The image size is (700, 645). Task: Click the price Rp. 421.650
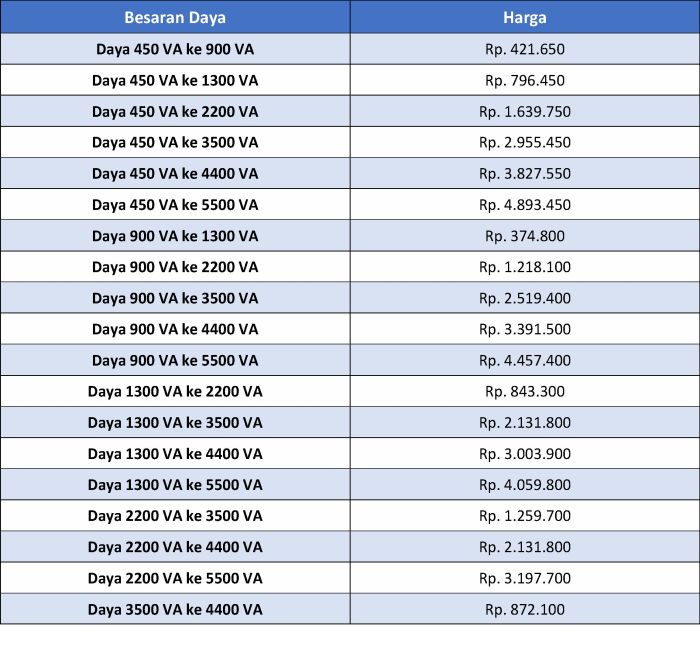coord(524,49)
